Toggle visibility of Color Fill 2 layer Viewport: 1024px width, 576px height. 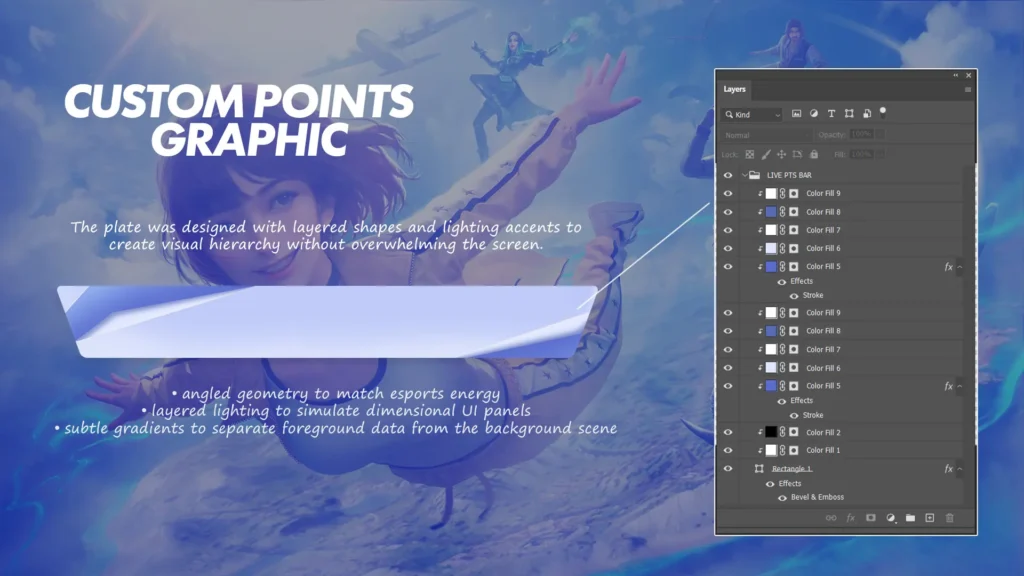click(728, 432)
